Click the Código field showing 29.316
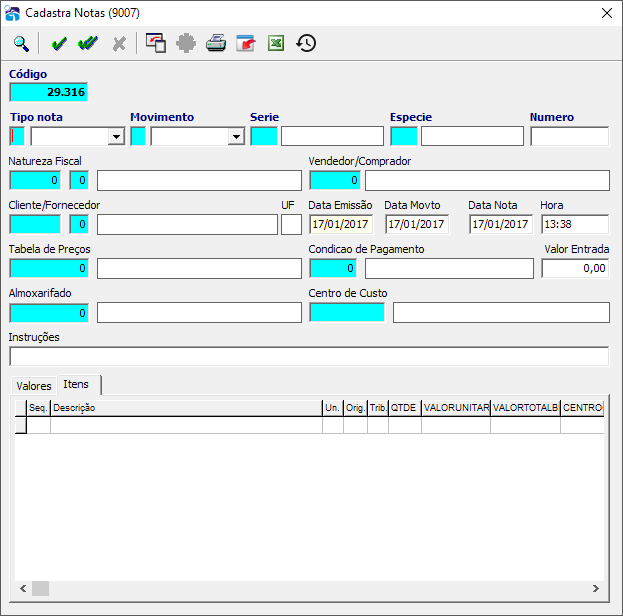Image resolution: width=623 pixels, height=616 pixels. tap(48, 92)
